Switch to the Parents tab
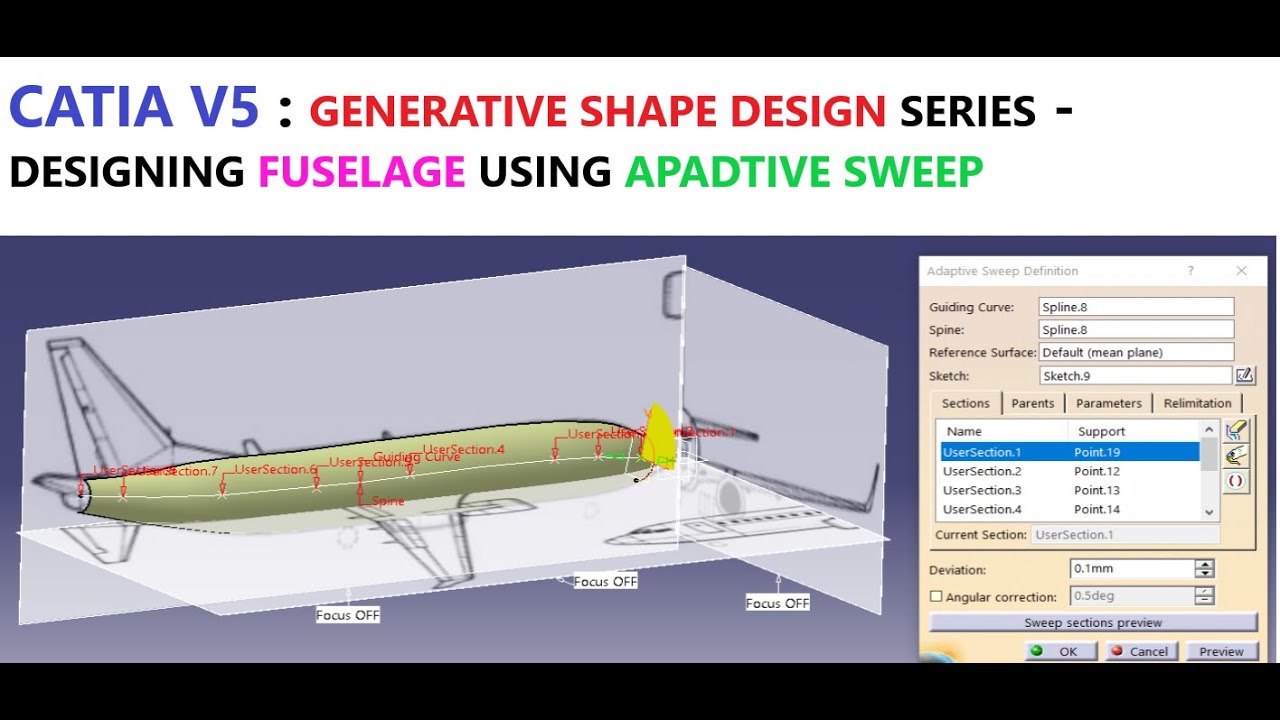 coord(1033,403)
